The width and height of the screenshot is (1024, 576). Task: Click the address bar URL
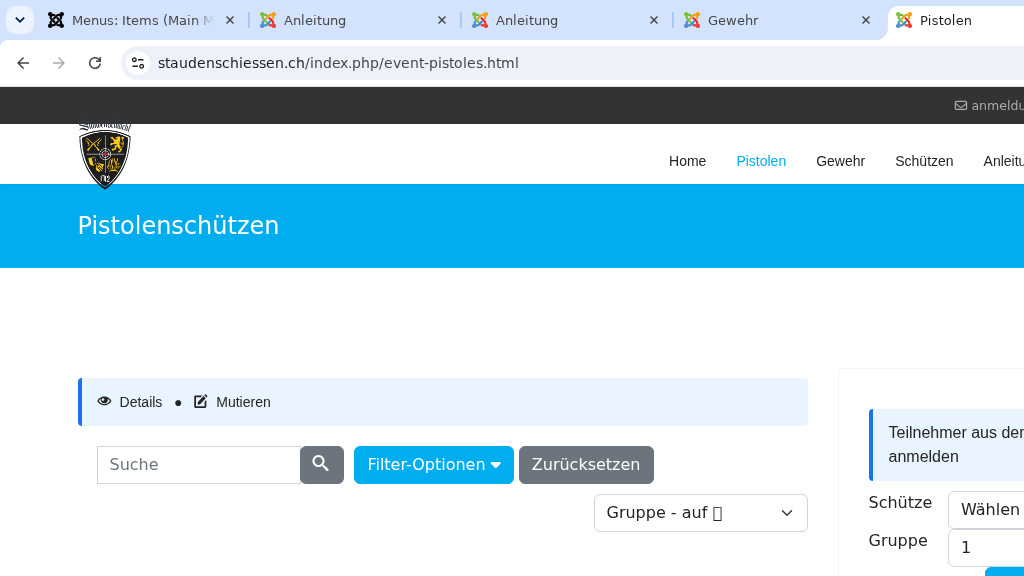pos(338,63)
